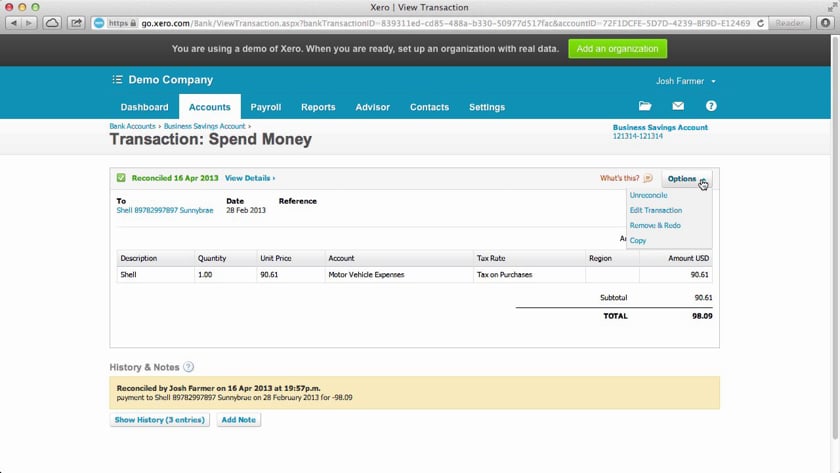The image size is (840, 473).
Task: Click the What's this speech bubble icon
Action: (648, 178)
